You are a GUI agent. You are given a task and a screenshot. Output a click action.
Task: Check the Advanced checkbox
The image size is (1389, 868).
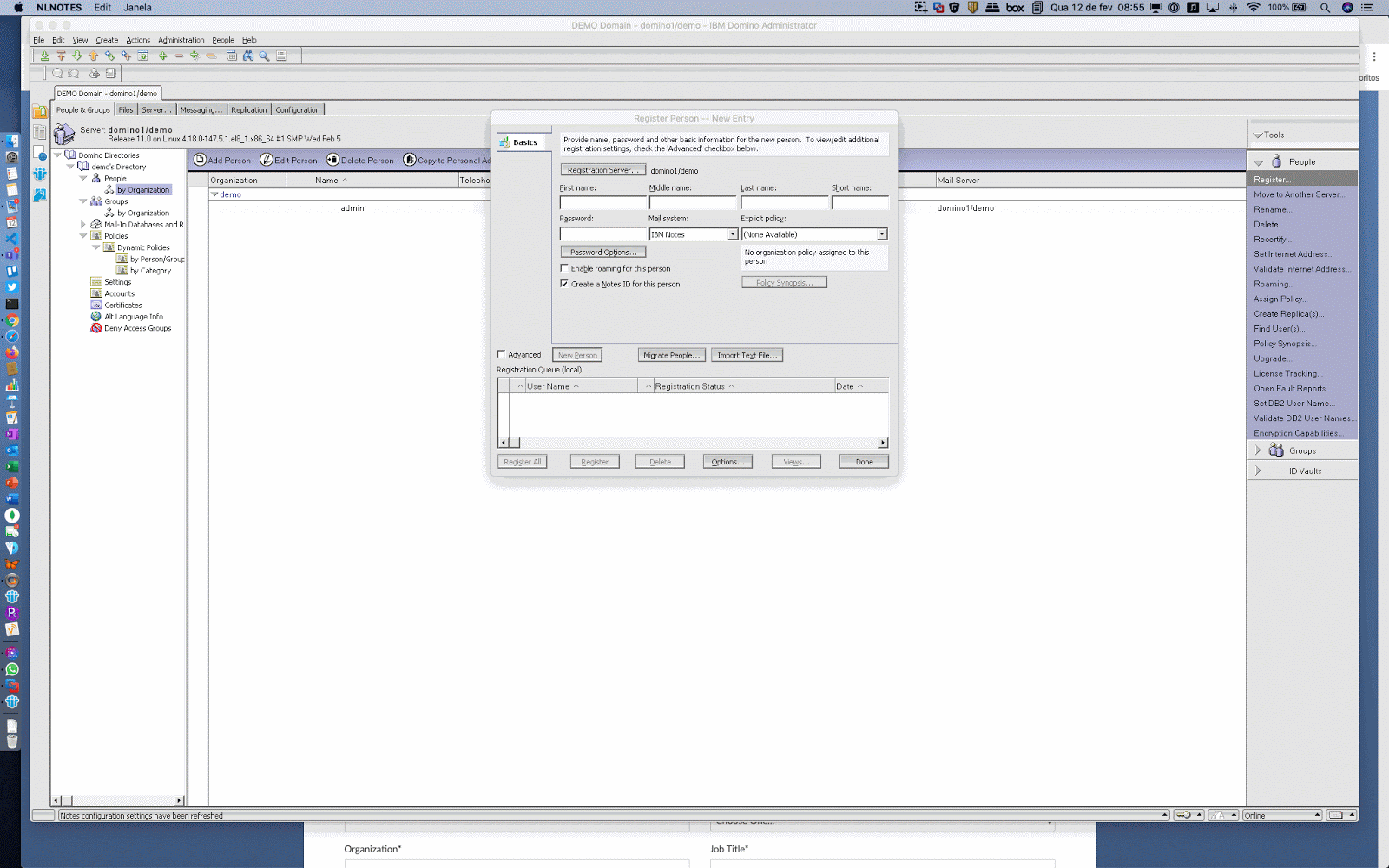[x=502, y=354]
